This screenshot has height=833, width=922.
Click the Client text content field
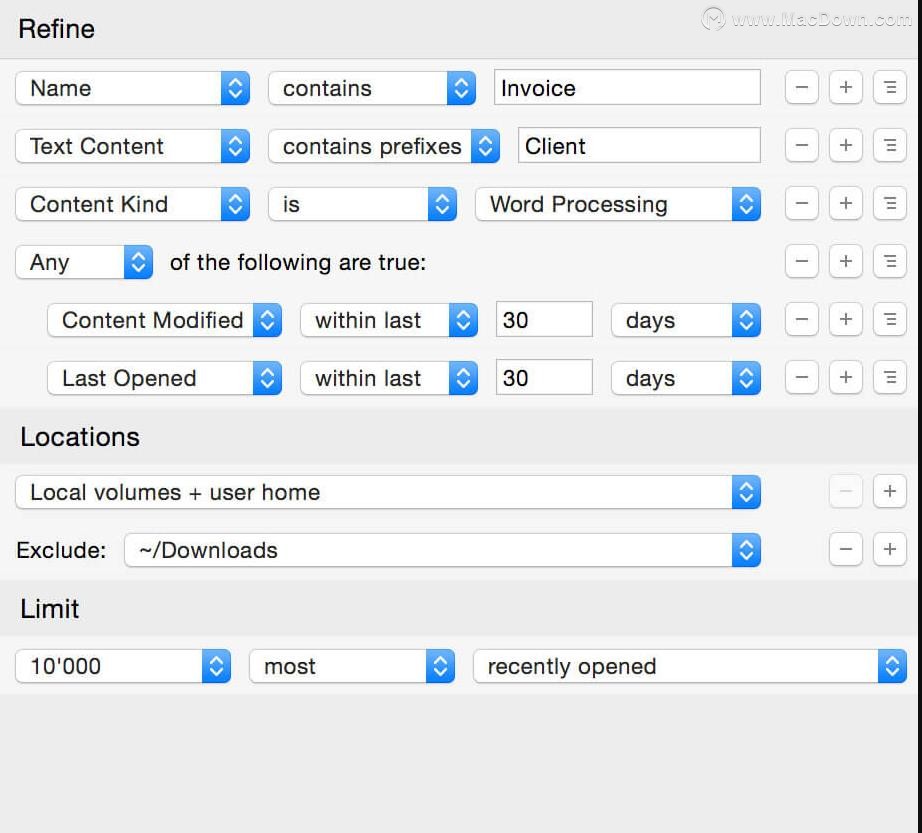[639, 145]
